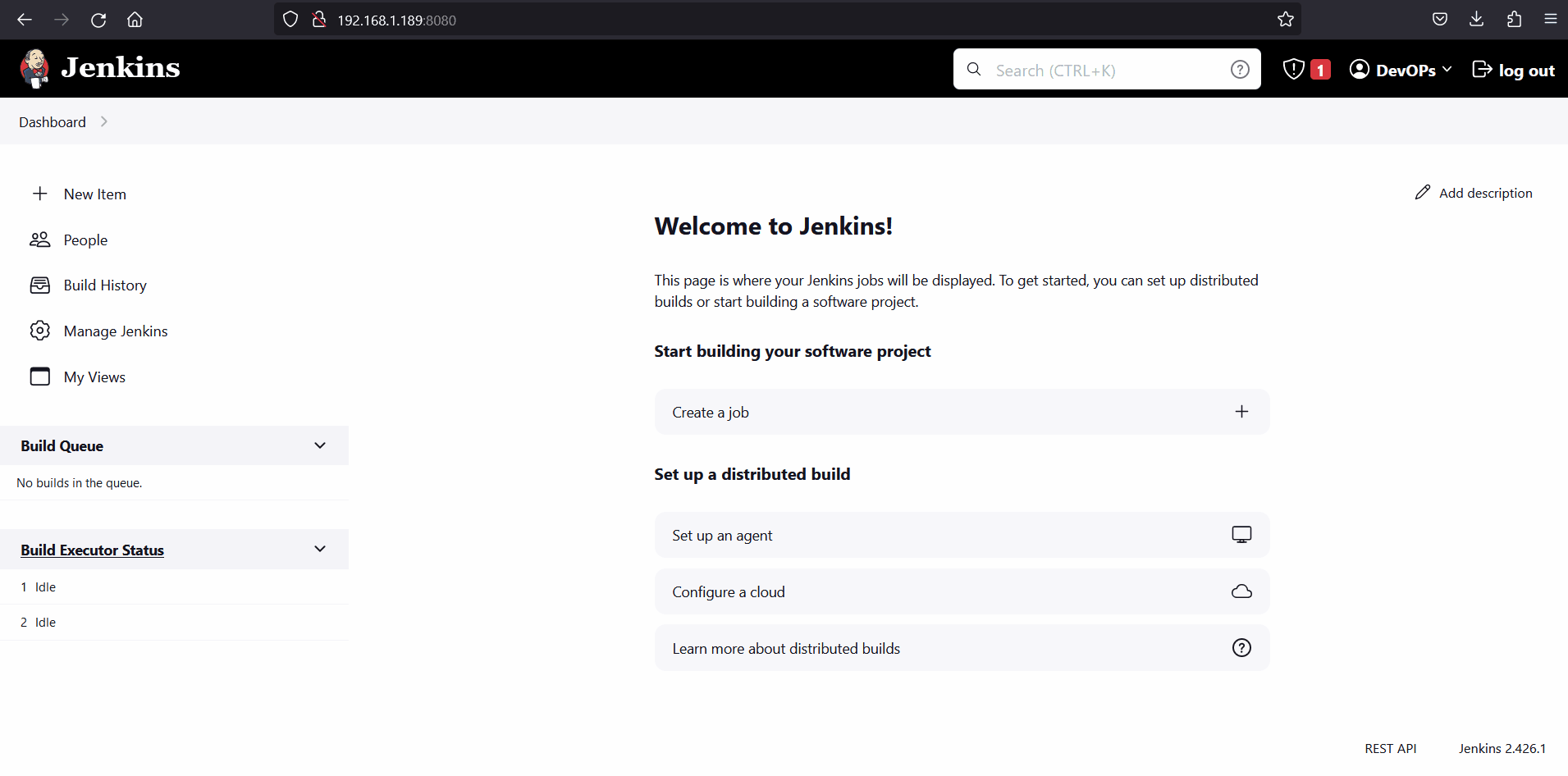The image size is (1568, 776).
Task: Click the Jenkins title text in header
Action: pyautogui.click(x=121, y=67)
